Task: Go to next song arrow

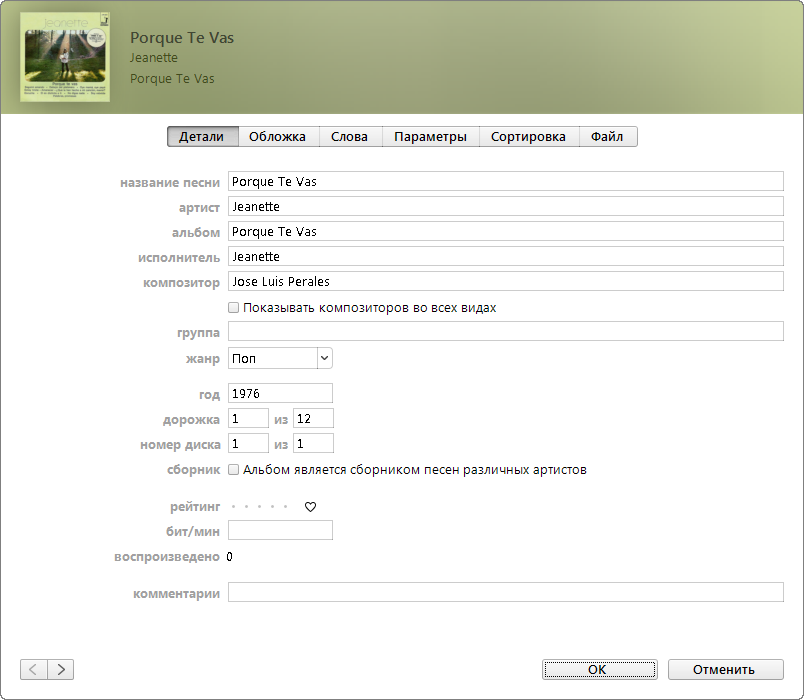Action: coord(61,669)
